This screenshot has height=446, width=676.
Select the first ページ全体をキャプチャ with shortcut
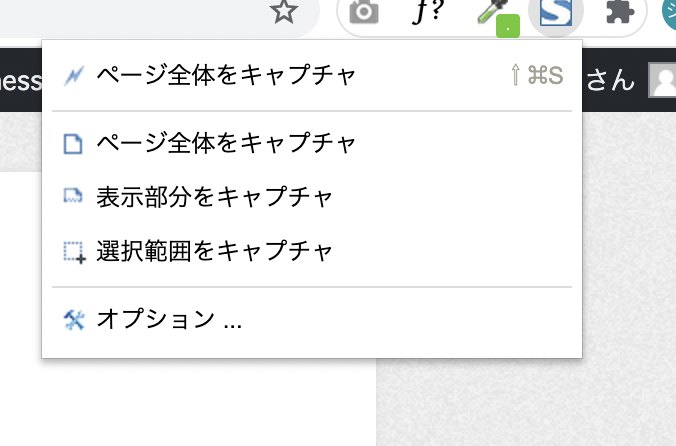pyautogui.click(x=312, y=75)
